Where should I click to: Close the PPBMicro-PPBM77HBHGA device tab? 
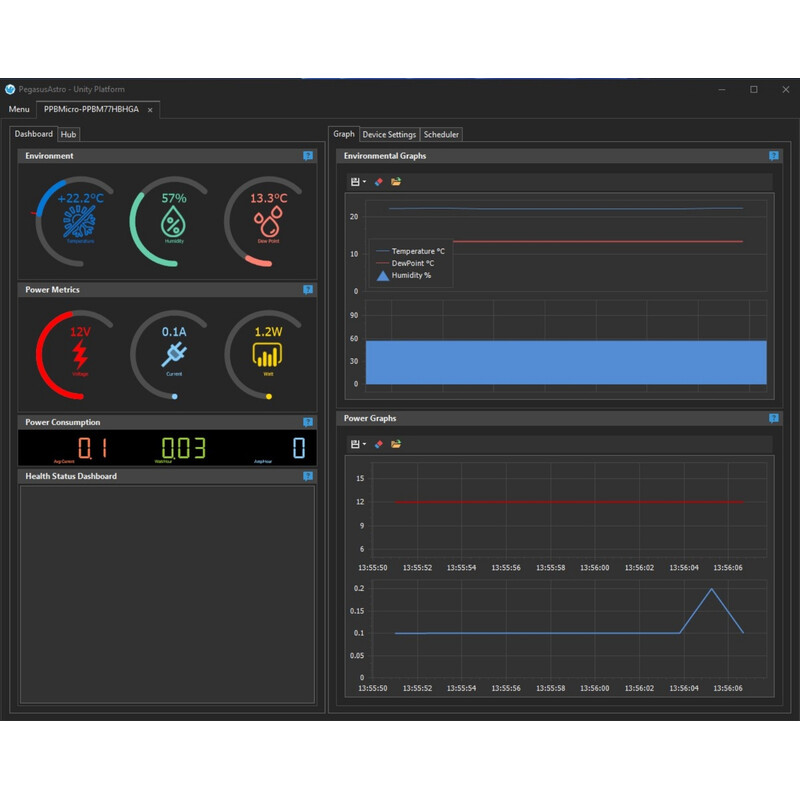(x=150, y=110)
